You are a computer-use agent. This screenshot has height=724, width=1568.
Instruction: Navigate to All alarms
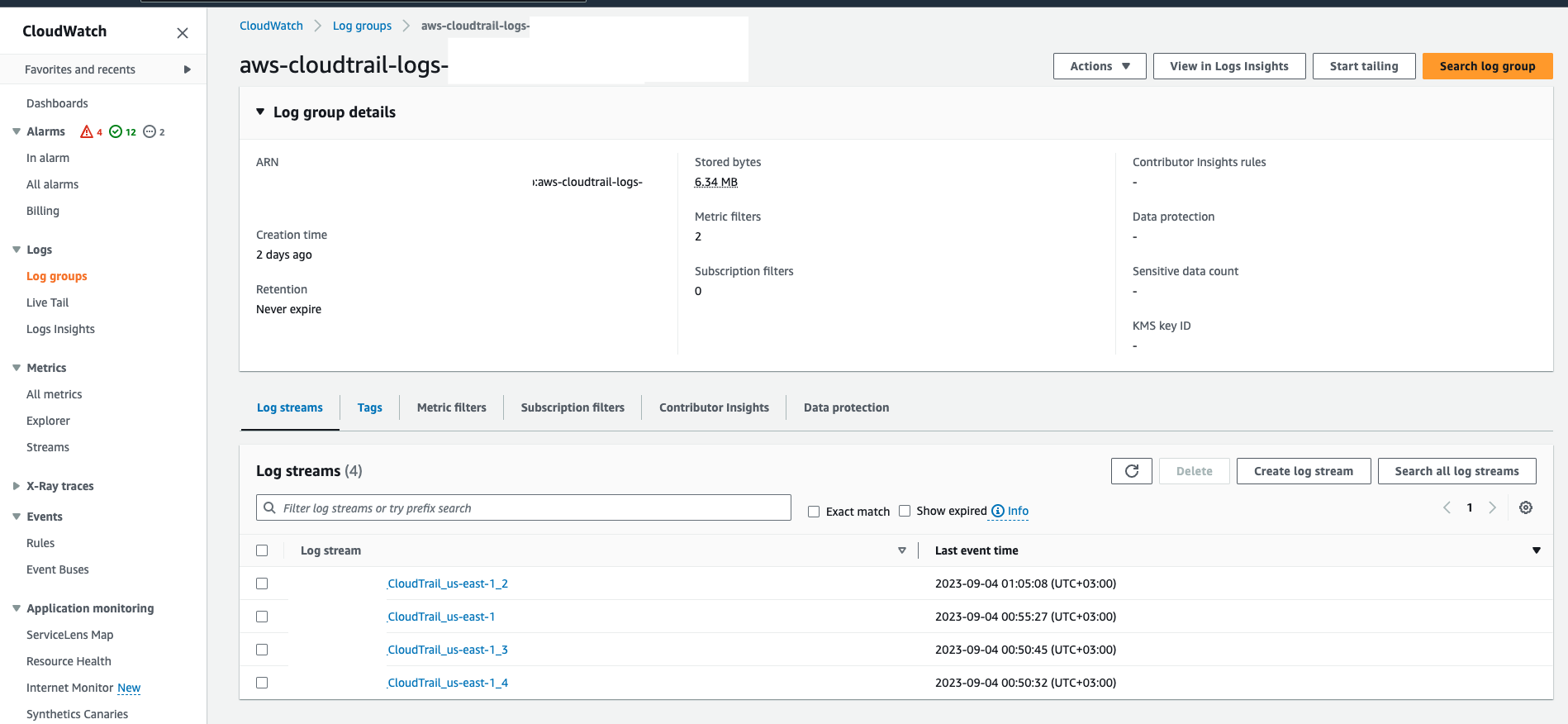(52, 184)
